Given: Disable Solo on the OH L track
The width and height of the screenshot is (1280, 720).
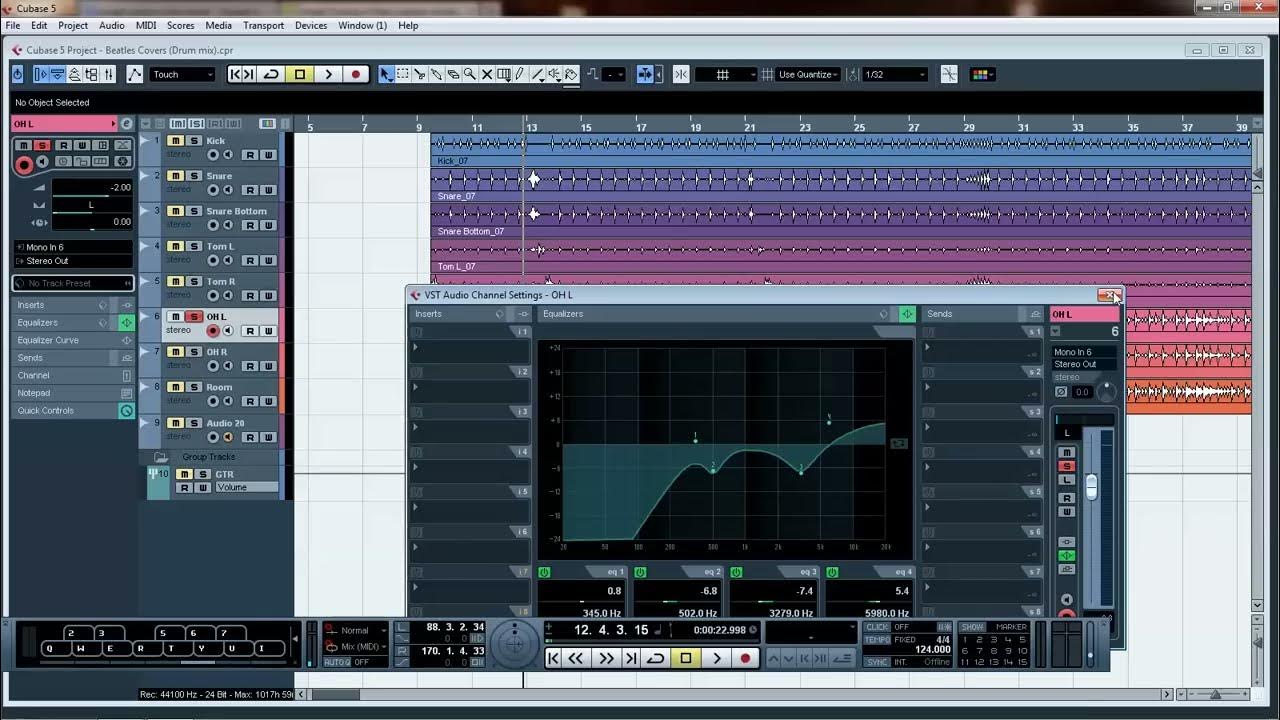Looking at the screenshot, I should [x=194, y=317].
